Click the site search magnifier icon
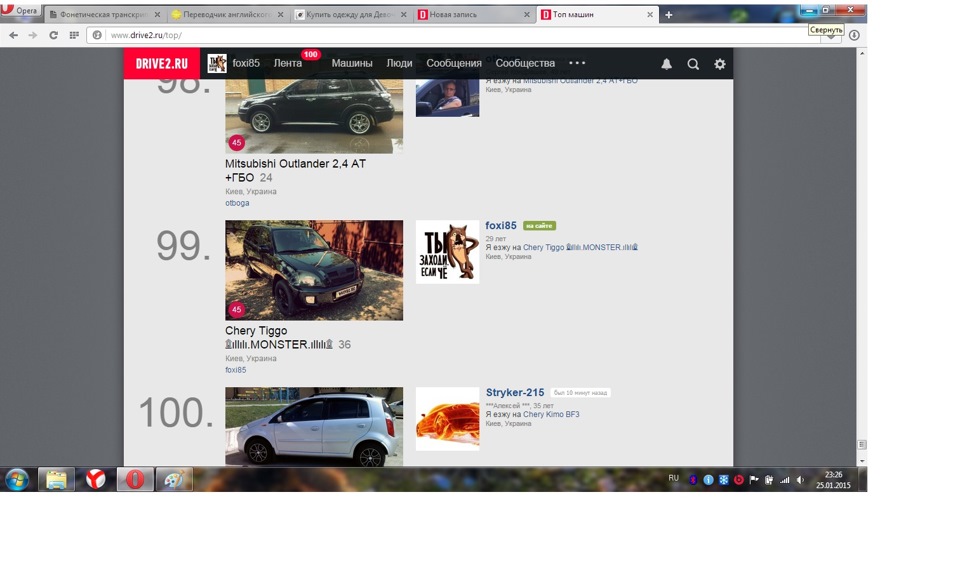The height and width of the screenshot is (584, 960). pos(693,64)
